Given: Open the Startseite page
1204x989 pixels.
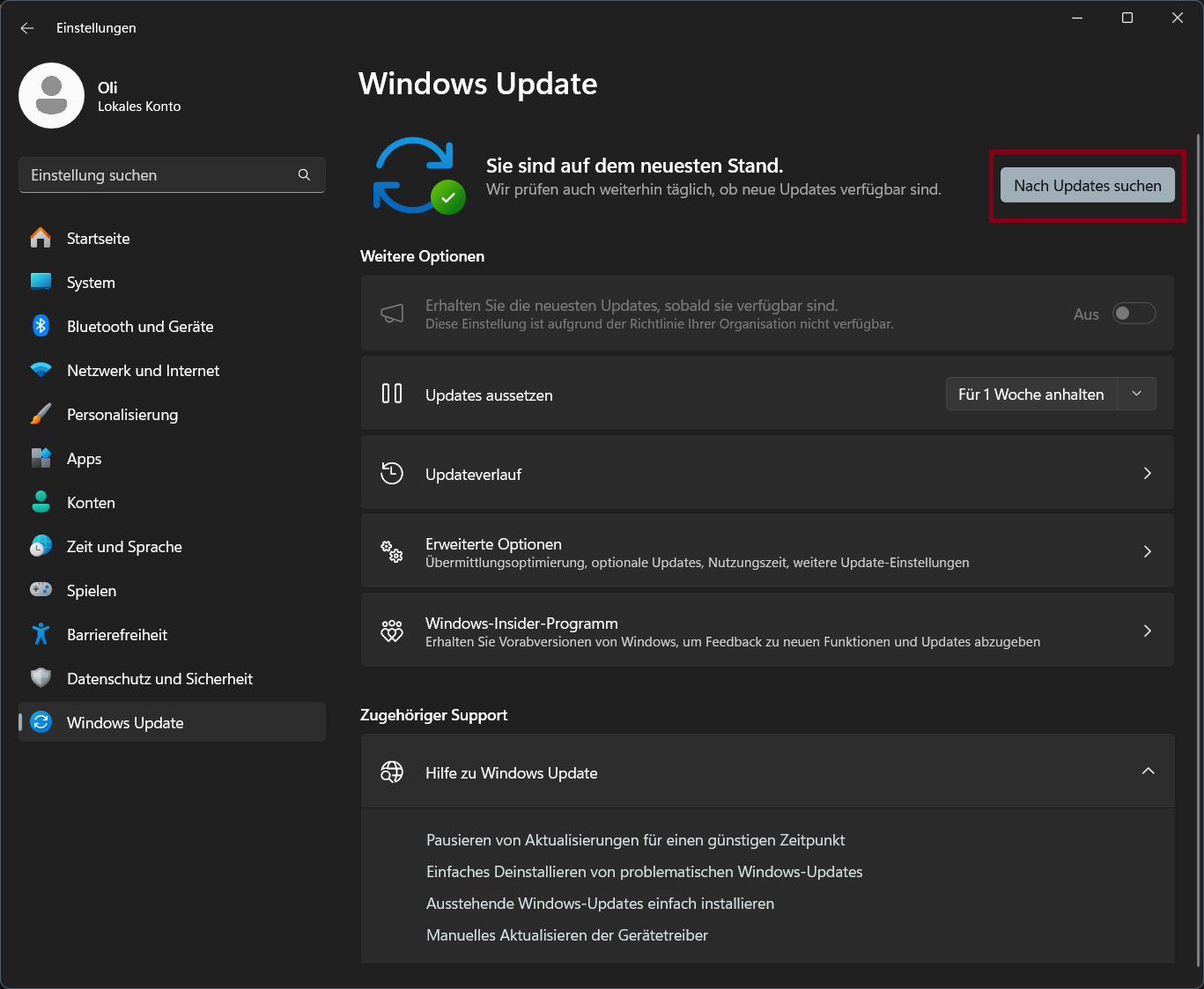Looking at the screenshot, I should (x=172, y=239).
